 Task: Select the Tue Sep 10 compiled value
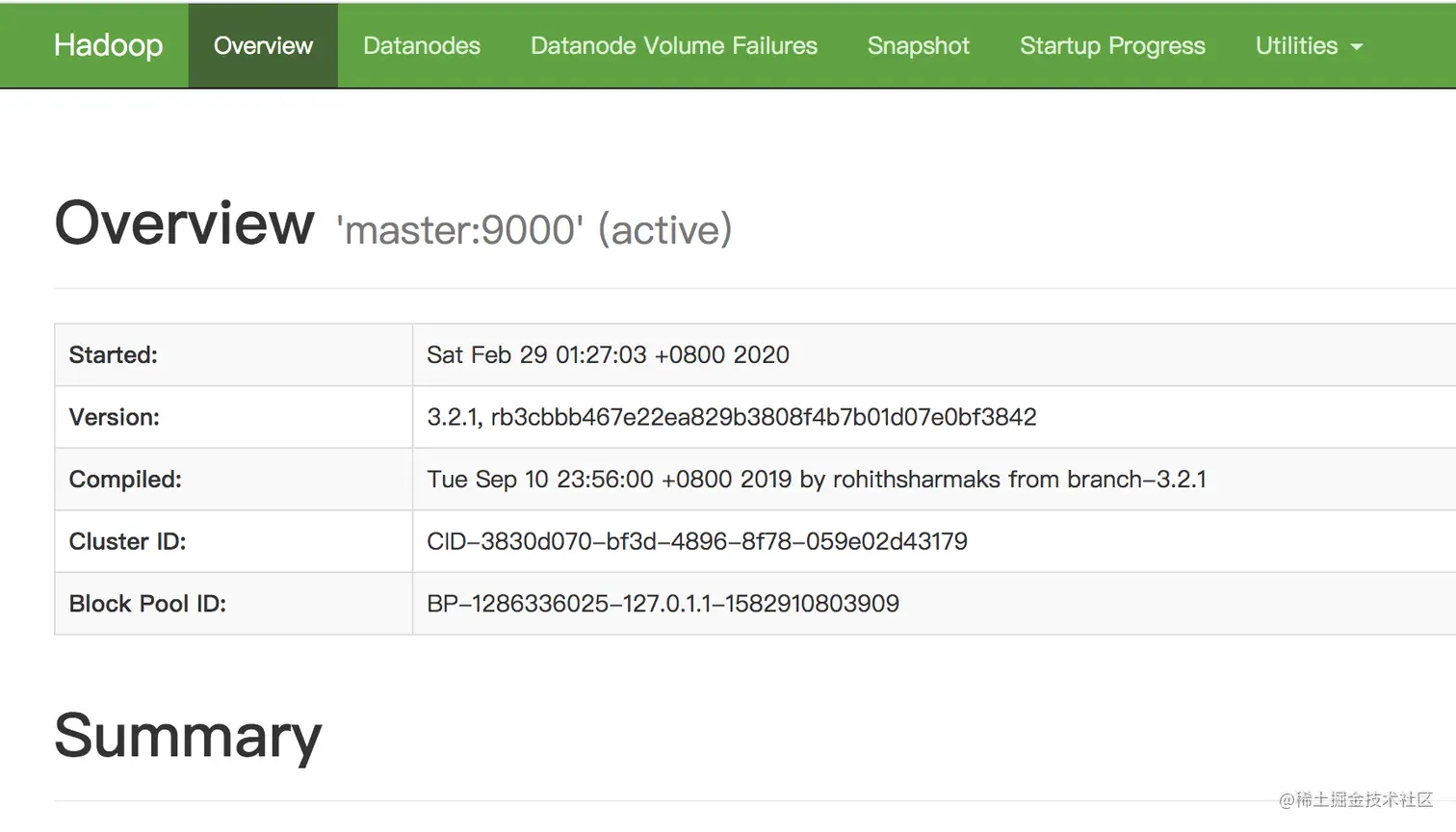coord(817,480)
